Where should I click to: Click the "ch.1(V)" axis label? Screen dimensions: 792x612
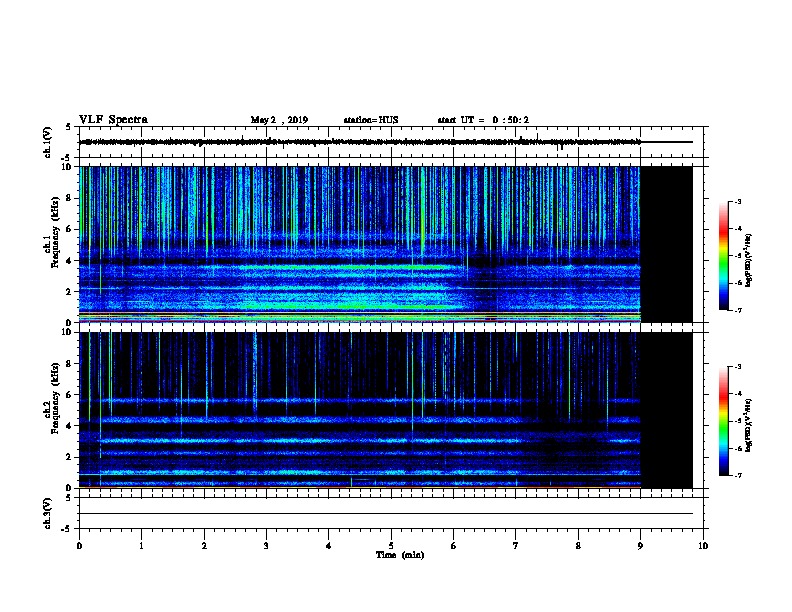[x=48, y=142]
